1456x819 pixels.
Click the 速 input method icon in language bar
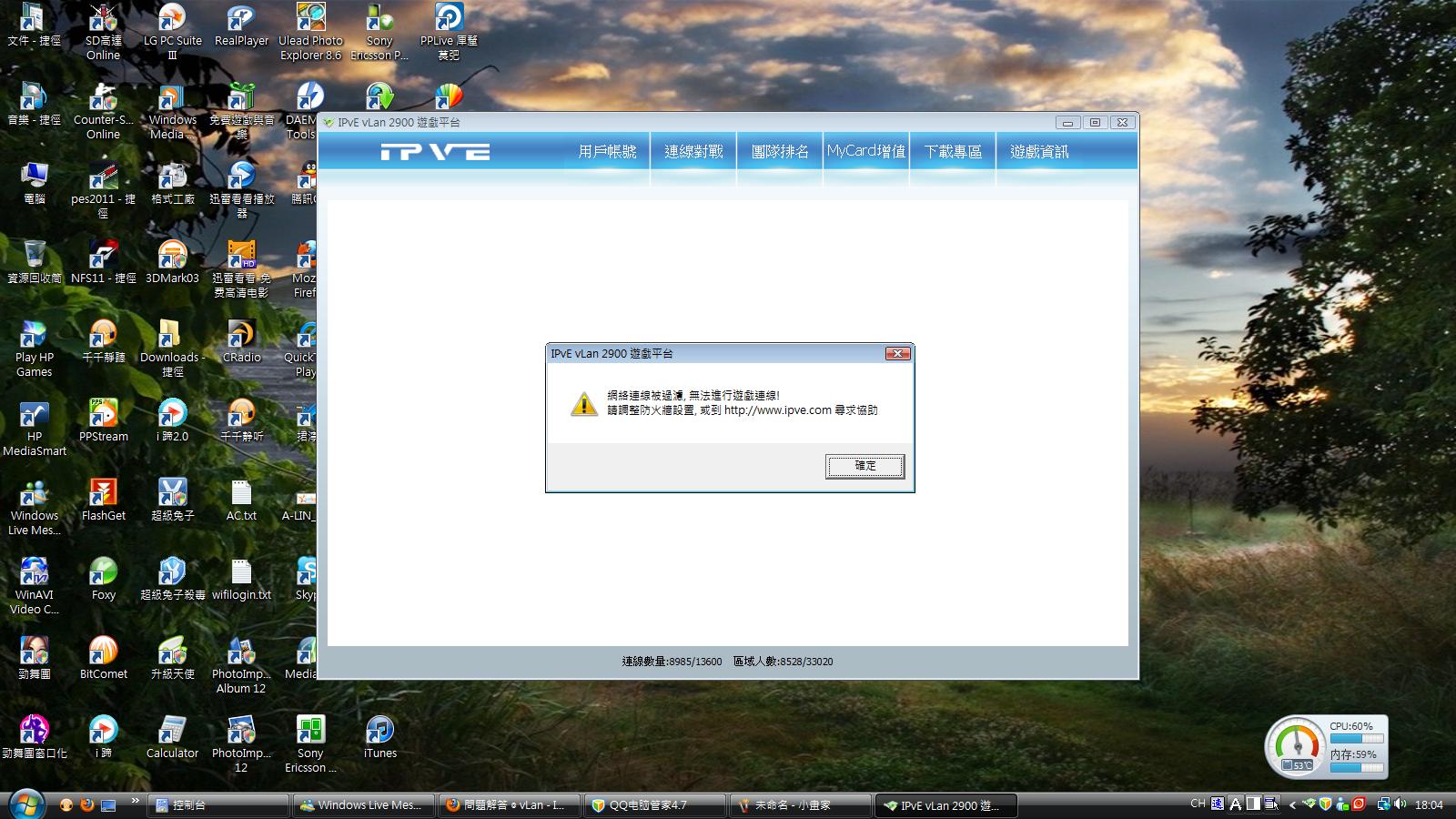(x=1218, y=804)
